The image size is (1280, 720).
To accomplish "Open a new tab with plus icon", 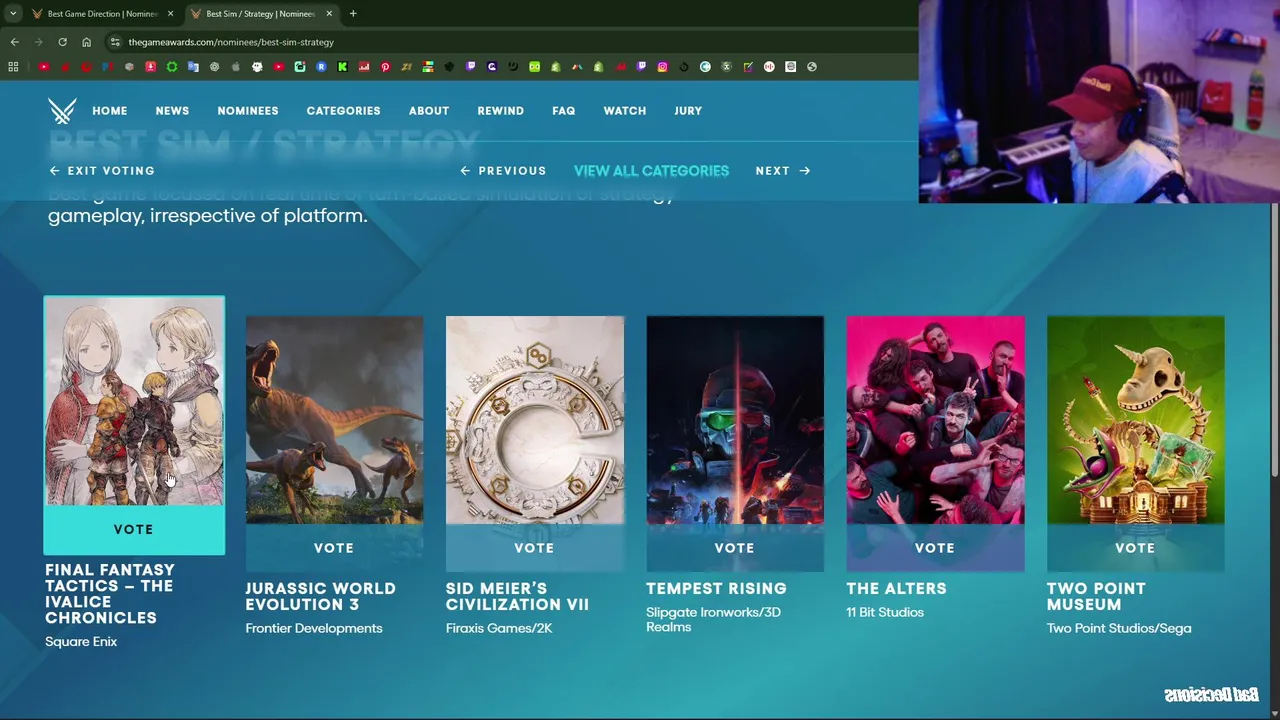I will point(353,14).
